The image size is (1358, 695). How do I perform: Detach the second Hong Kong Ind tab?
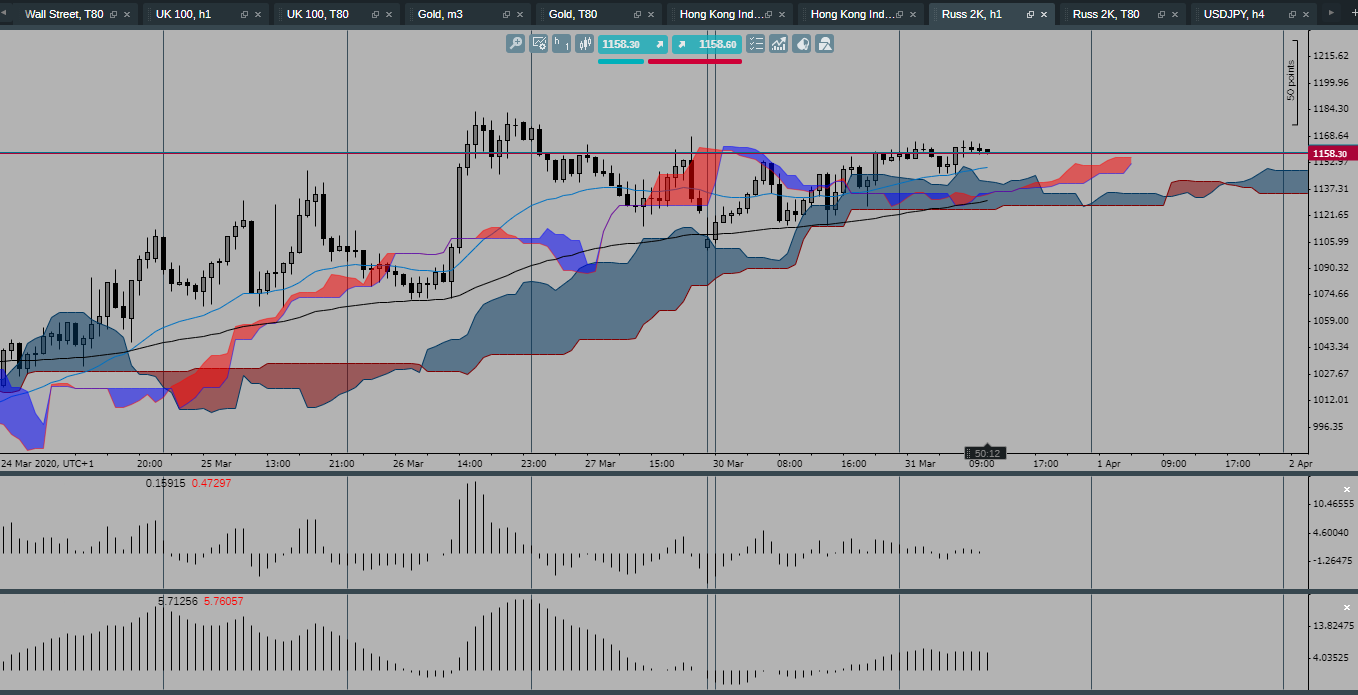pos(899,15)
